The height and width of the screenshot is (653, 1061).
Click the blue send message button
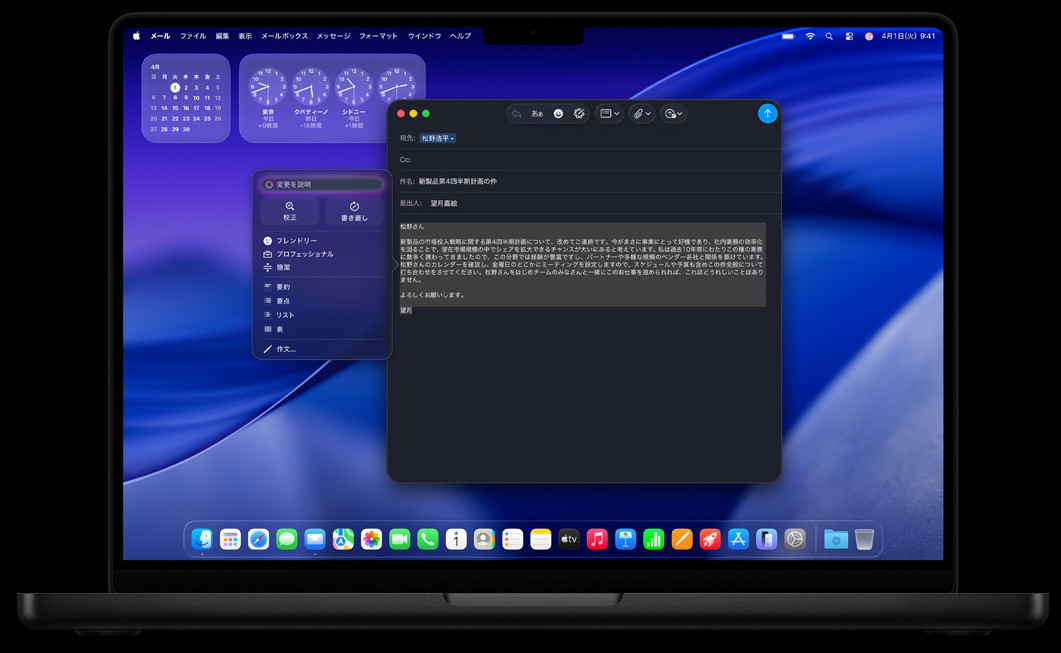click(x=767, y=114)
